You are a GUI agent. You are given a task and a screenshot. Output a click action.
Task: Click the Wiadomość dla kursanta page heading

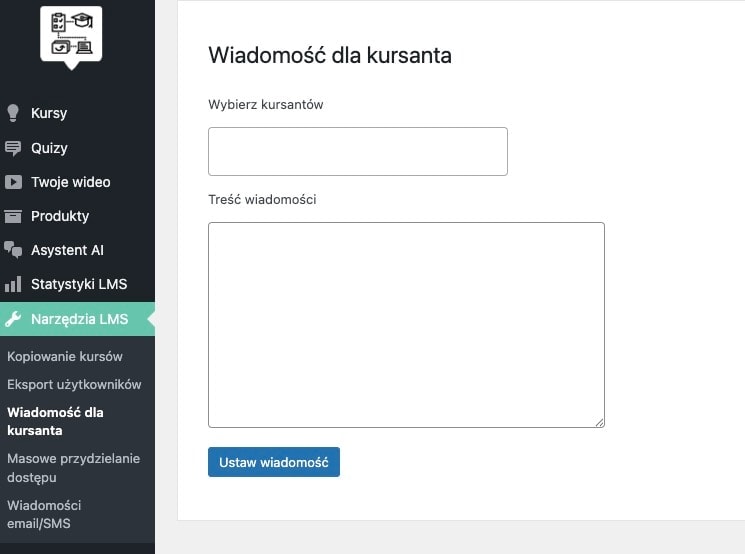[330, 55]
